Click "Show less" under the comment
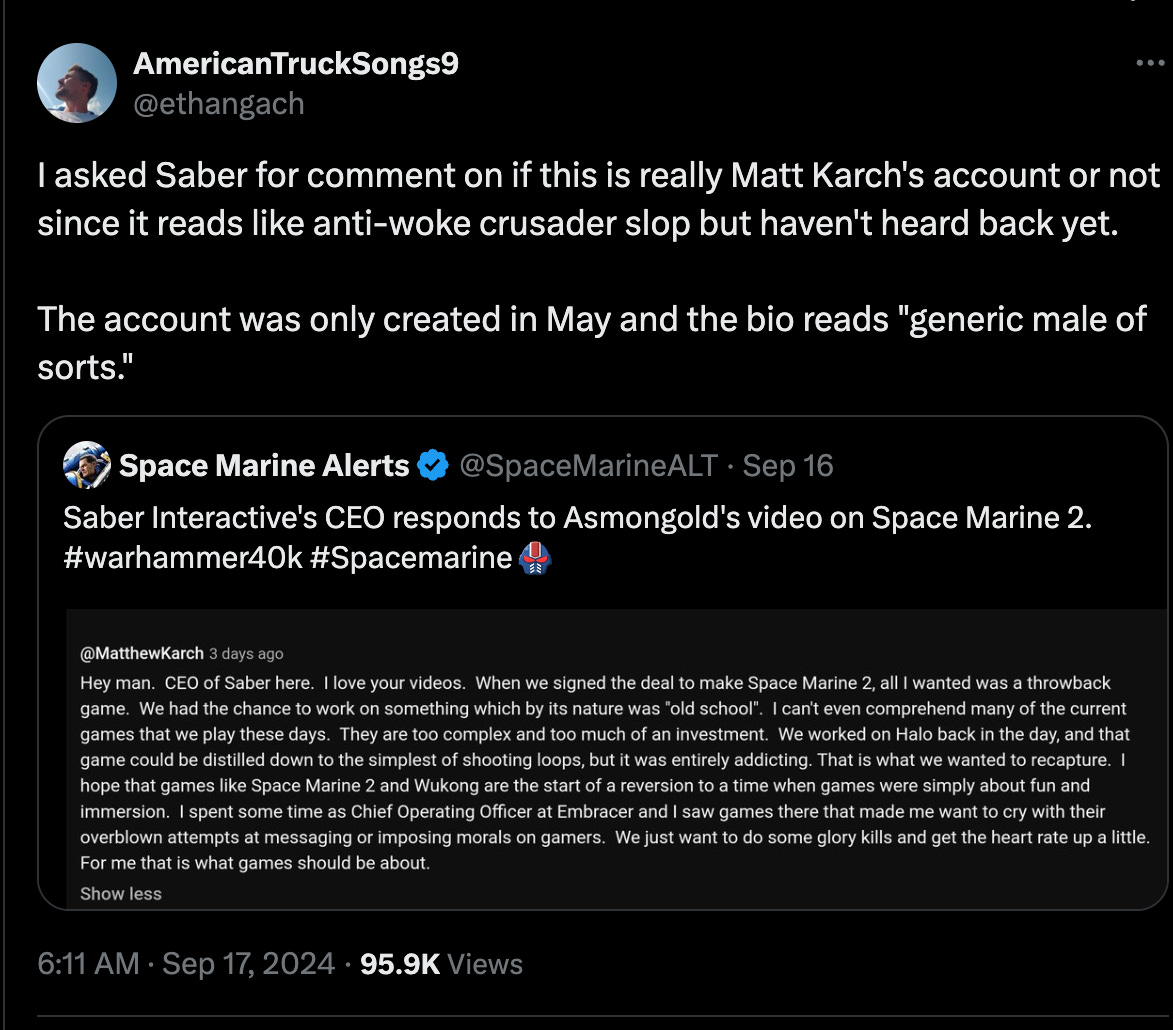 click(x=120, y=894)
